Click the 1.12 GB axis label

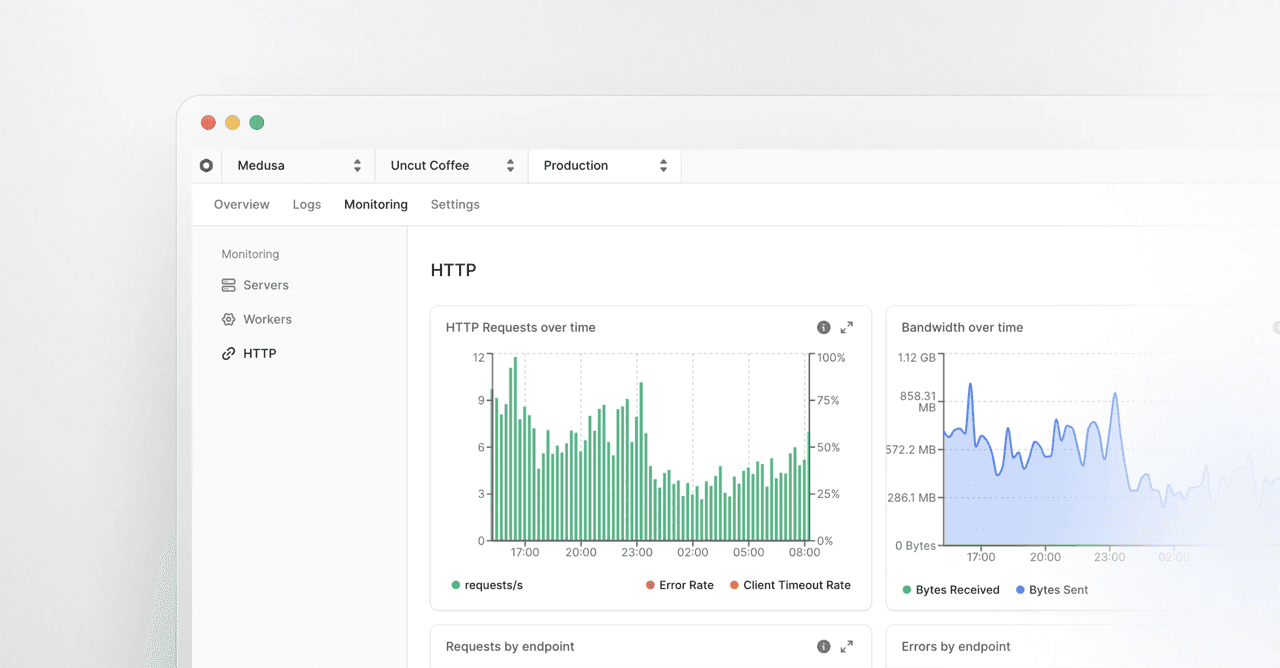click(917, 357)
